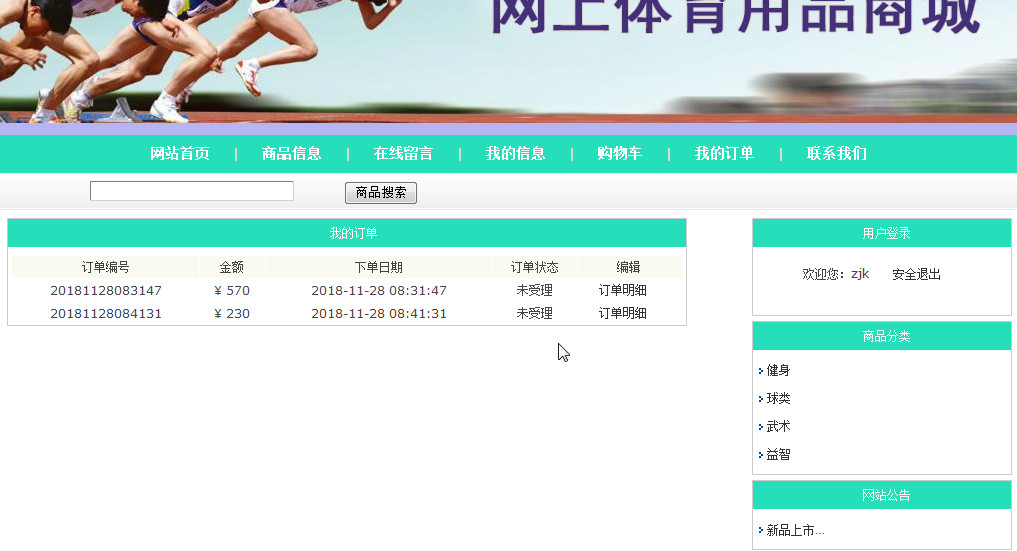Click date 2018-11-28 08:41:31
1017x551 pixels.
379,313
